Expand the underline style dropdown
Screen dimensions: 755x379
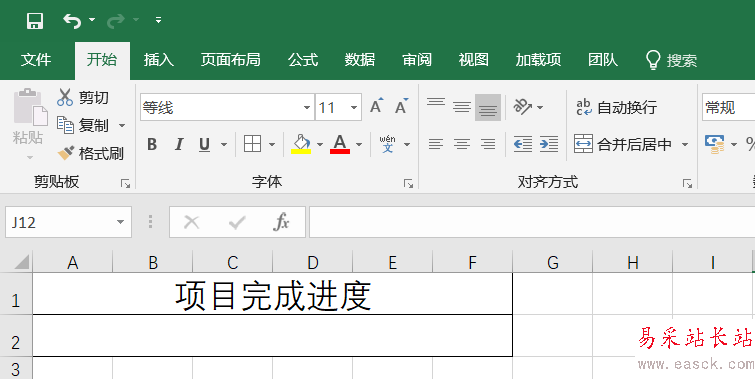[x=224, y=144]
